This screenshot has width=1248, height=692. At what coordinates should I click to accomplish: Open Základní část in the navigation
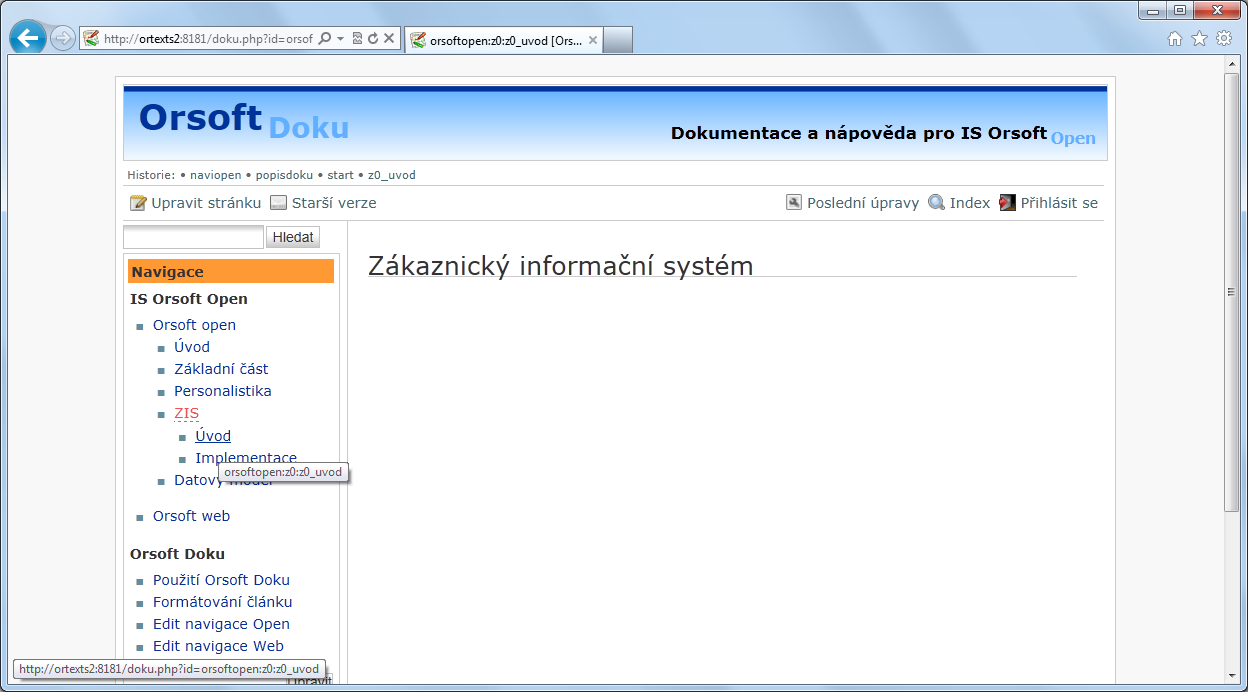pyautogui.click(x=221, y=369)
